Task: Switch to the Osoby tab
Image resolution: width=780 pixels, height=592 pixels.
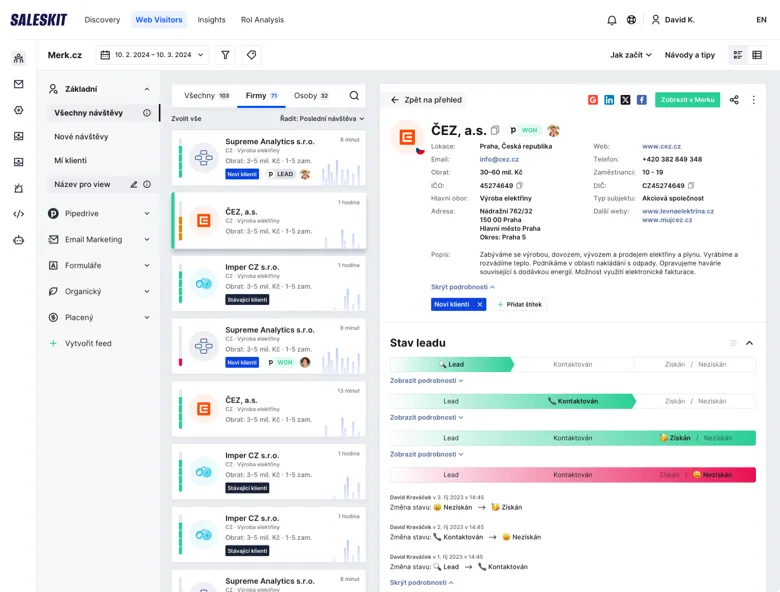Action: click(311, 96)
